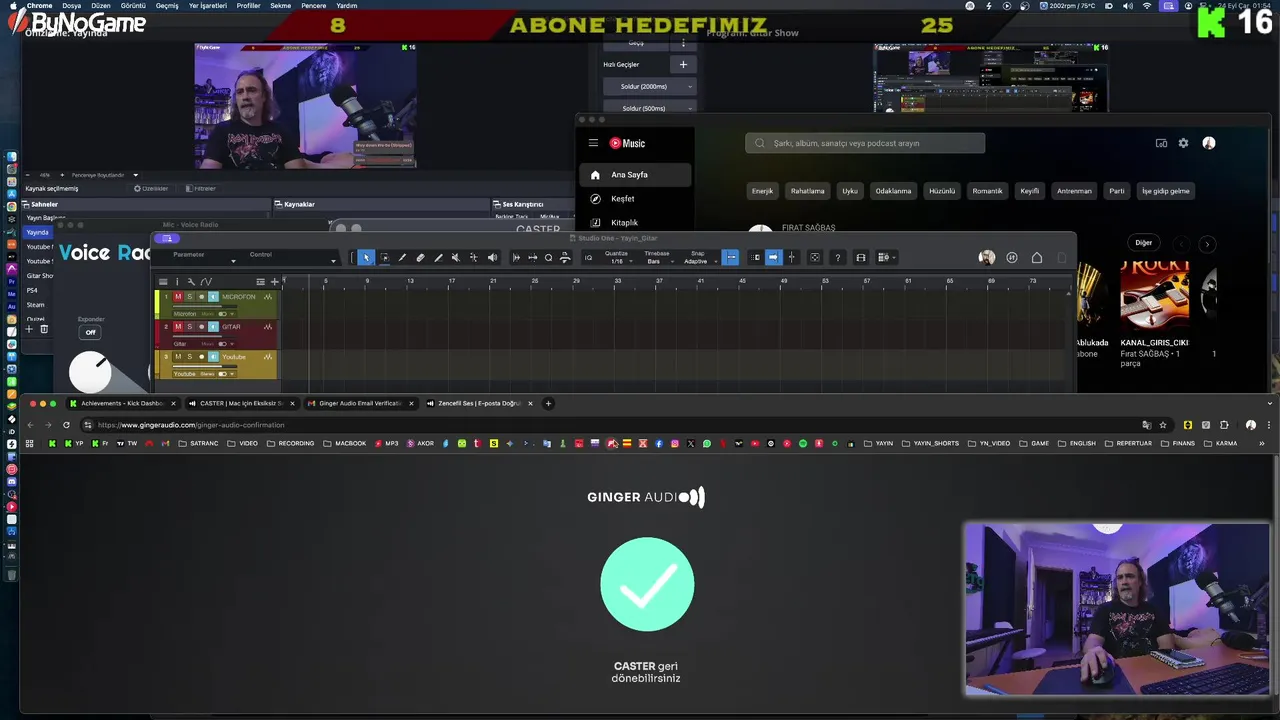Viewport: 1280px width, 720px height.
Task: Select the Listen speaker tool in Studio One
Action: tap(492, 257)
